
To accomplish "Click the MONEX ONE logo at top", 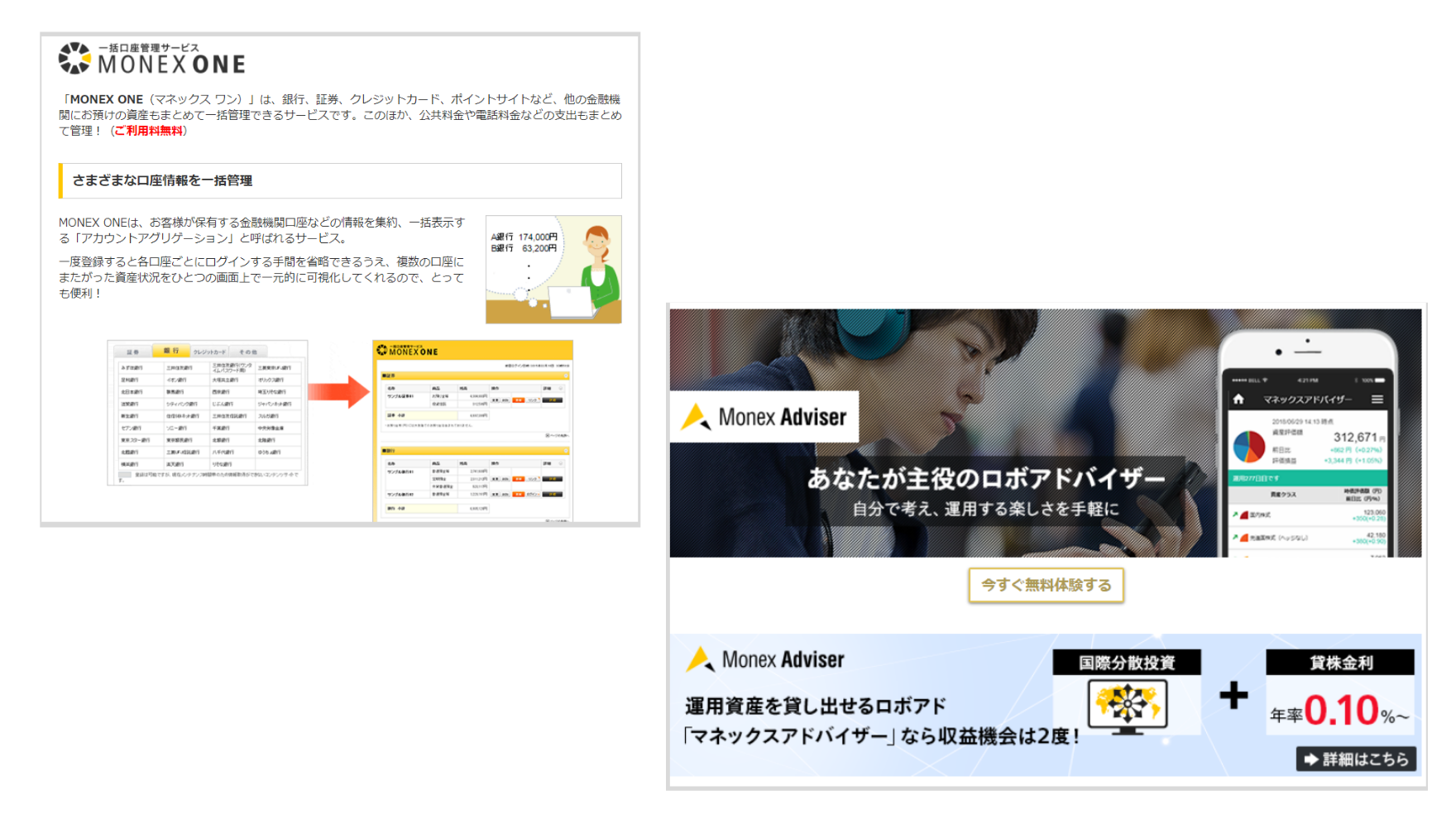I will click(152, 59).
